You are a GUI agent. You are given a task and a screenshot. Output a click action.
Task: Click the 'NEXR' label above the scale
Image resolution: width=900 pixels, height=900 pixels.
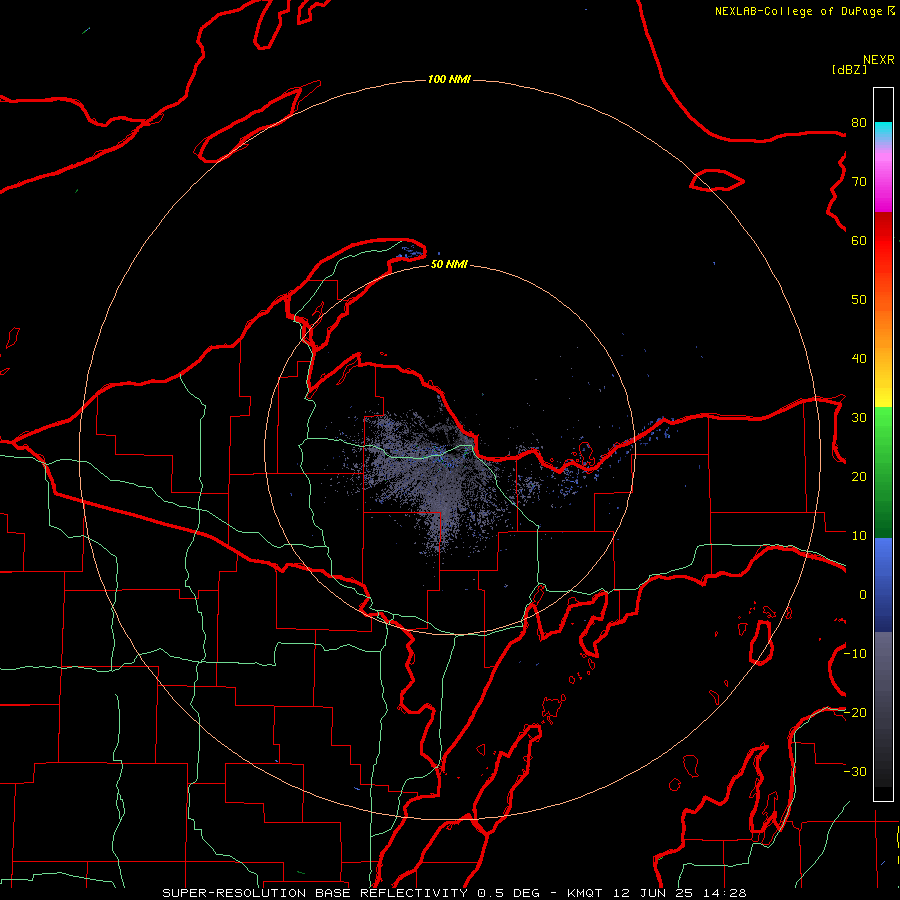click(x=879, y=60)
